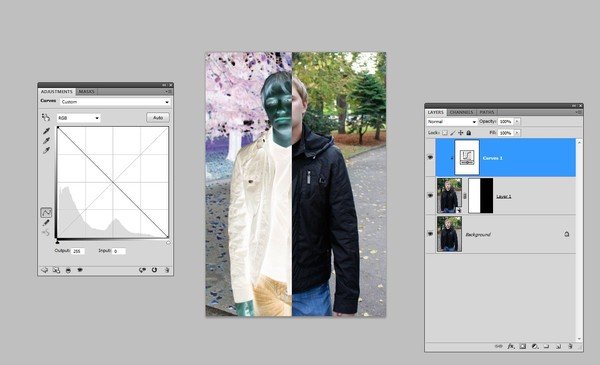Open the Fill slider arrow
This screenshot has height=365, width=600.
[x=517, y=133]
